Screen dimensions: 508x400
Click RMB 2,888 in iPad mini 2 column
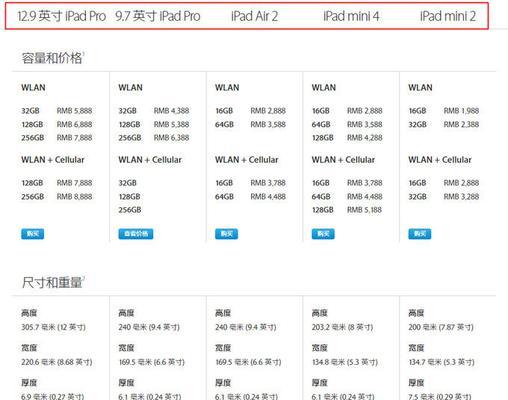click(461, 183)
